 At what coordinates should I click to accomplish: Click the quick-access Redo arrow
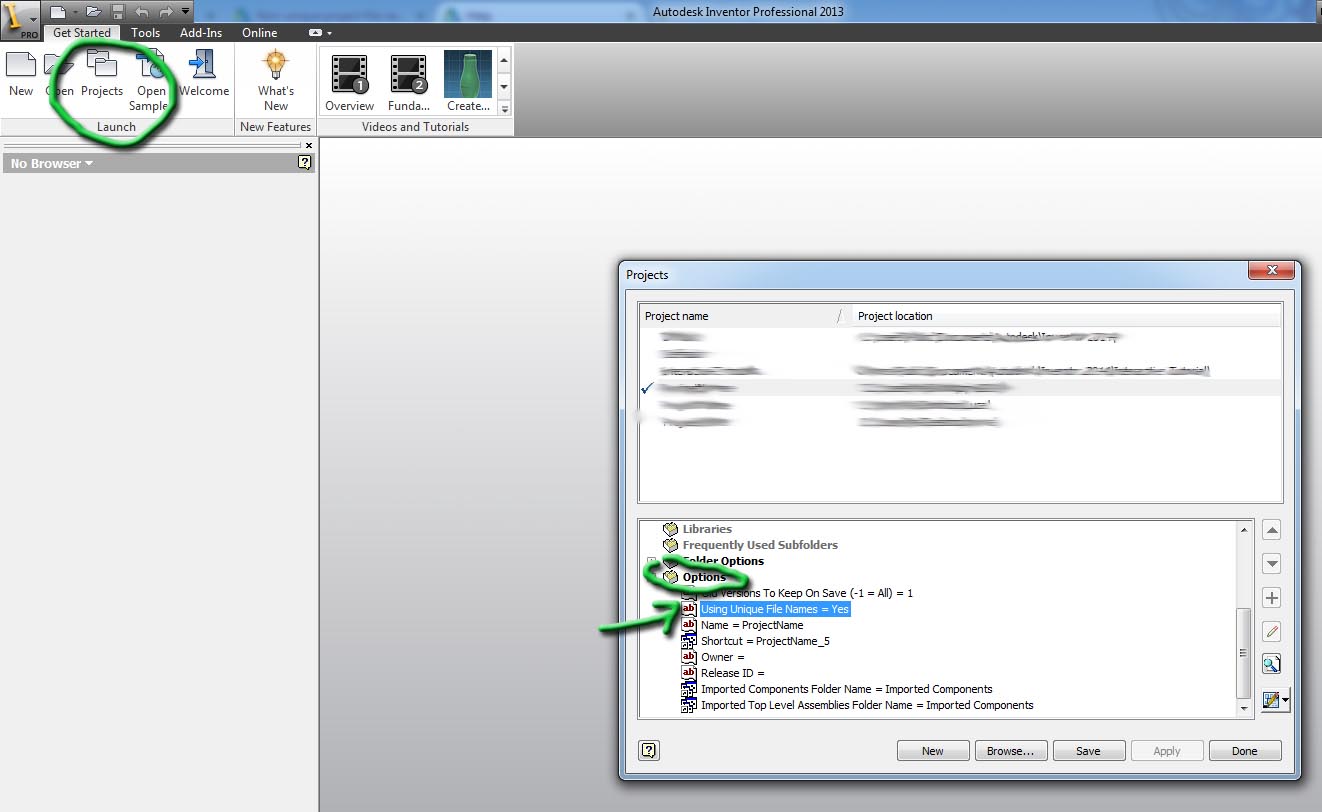tap(165, 12)
